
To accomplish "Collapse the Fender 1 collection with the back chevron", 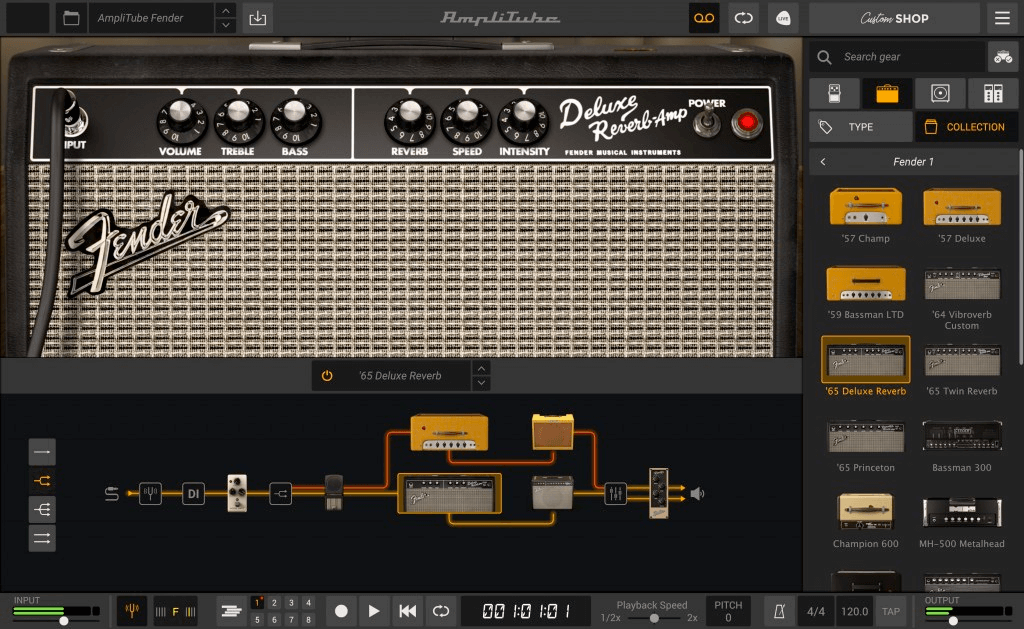I will 823,161.
